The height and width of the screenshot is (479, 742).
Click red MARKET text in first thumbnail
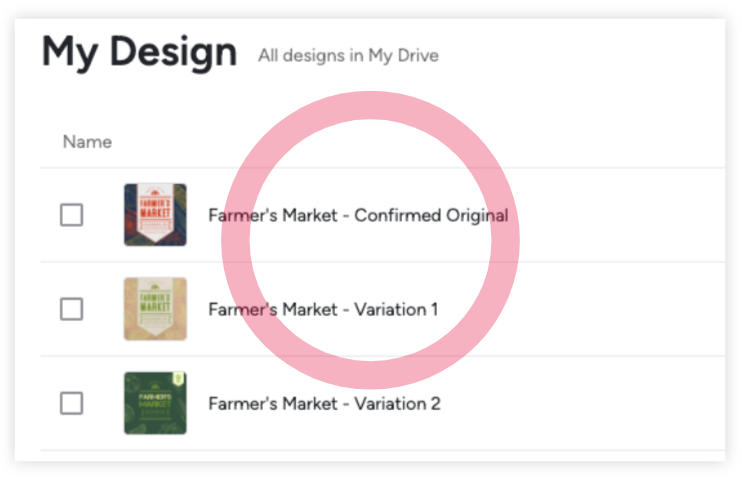(155, 213)
